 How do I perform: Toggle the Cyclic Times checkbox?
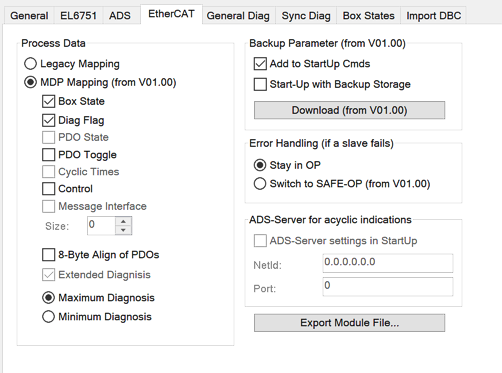click(48, 172)
